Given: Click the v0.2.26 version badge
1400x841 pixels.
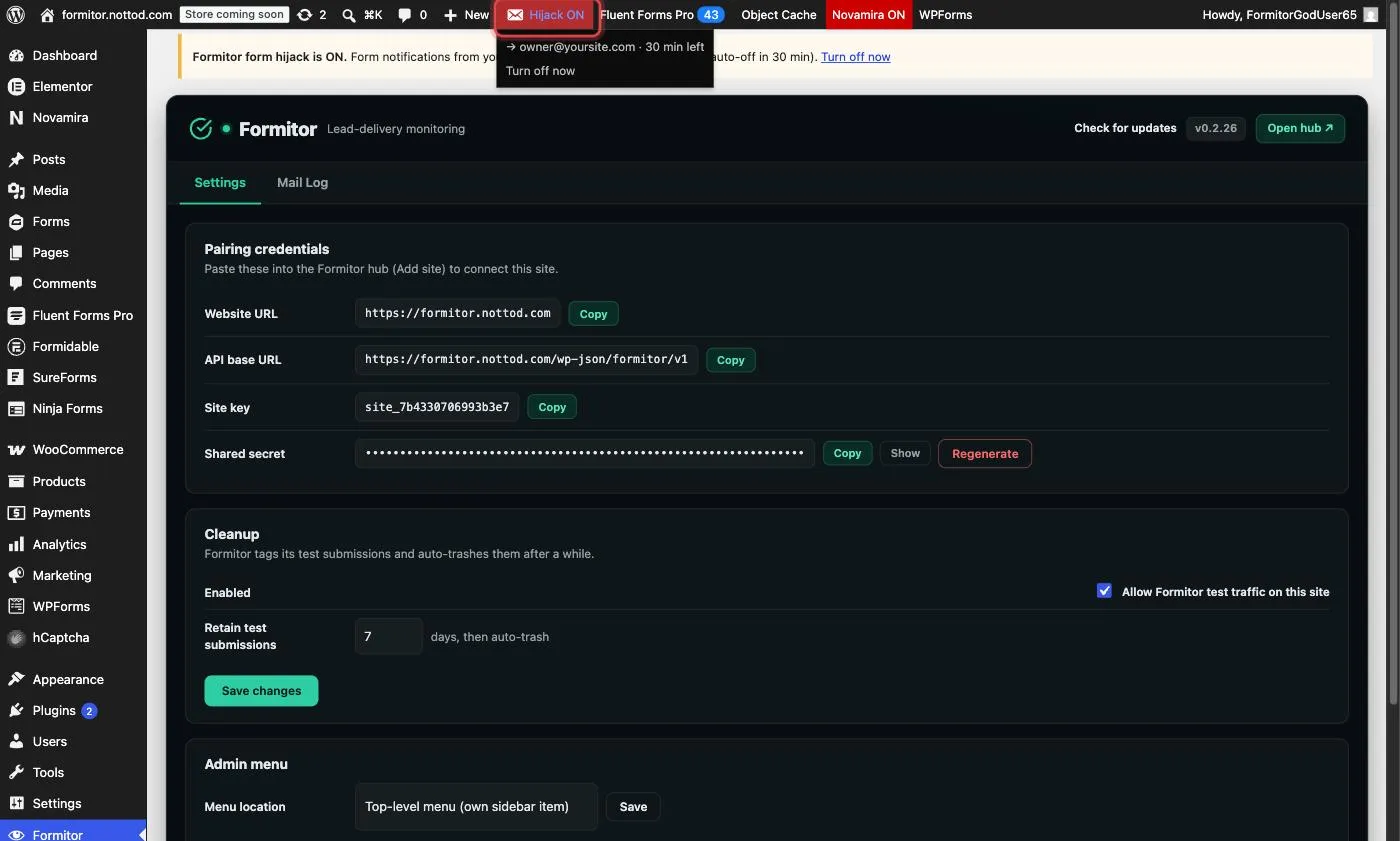Looking at the screenshot, I should tap(1216, 128).
